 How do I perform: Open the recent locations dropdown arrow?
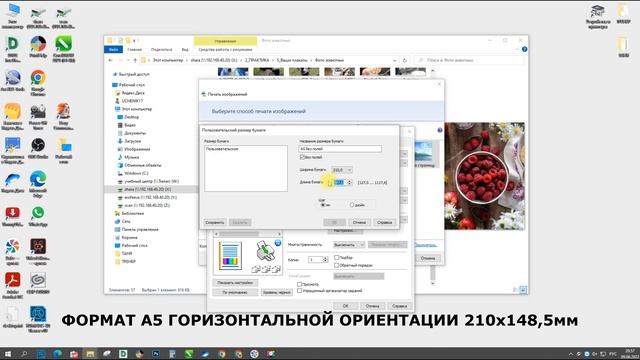click(127, 60)
